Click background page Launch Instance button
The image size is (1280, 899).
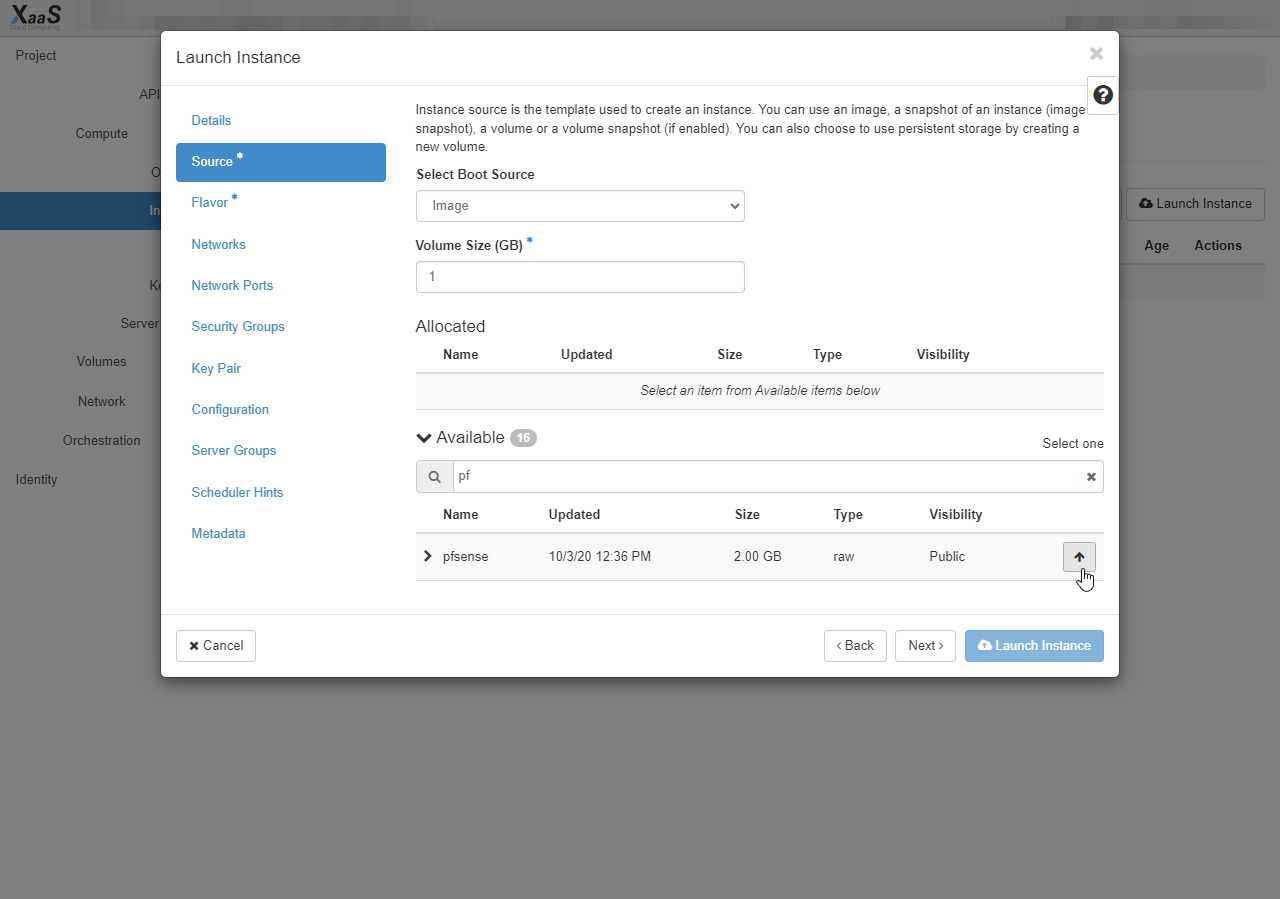pos(1195,204)
